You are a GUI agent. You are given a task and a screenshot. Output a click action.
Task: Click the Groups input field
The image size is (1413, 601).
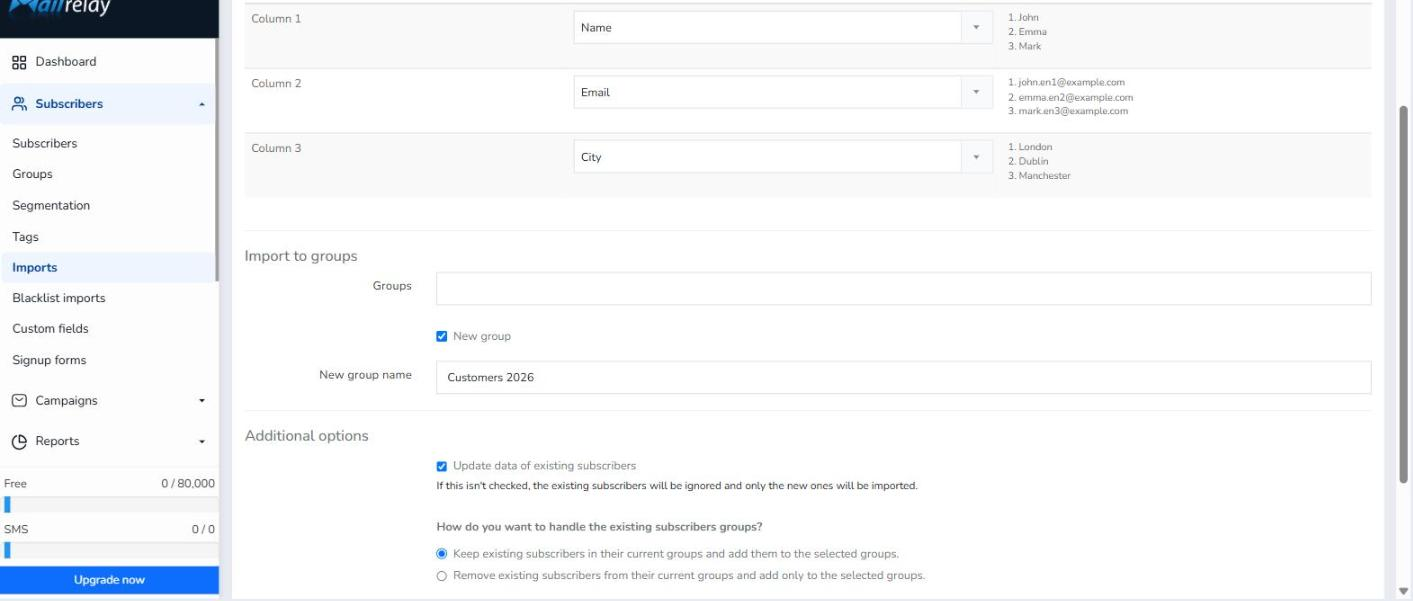tap(903, 288)
